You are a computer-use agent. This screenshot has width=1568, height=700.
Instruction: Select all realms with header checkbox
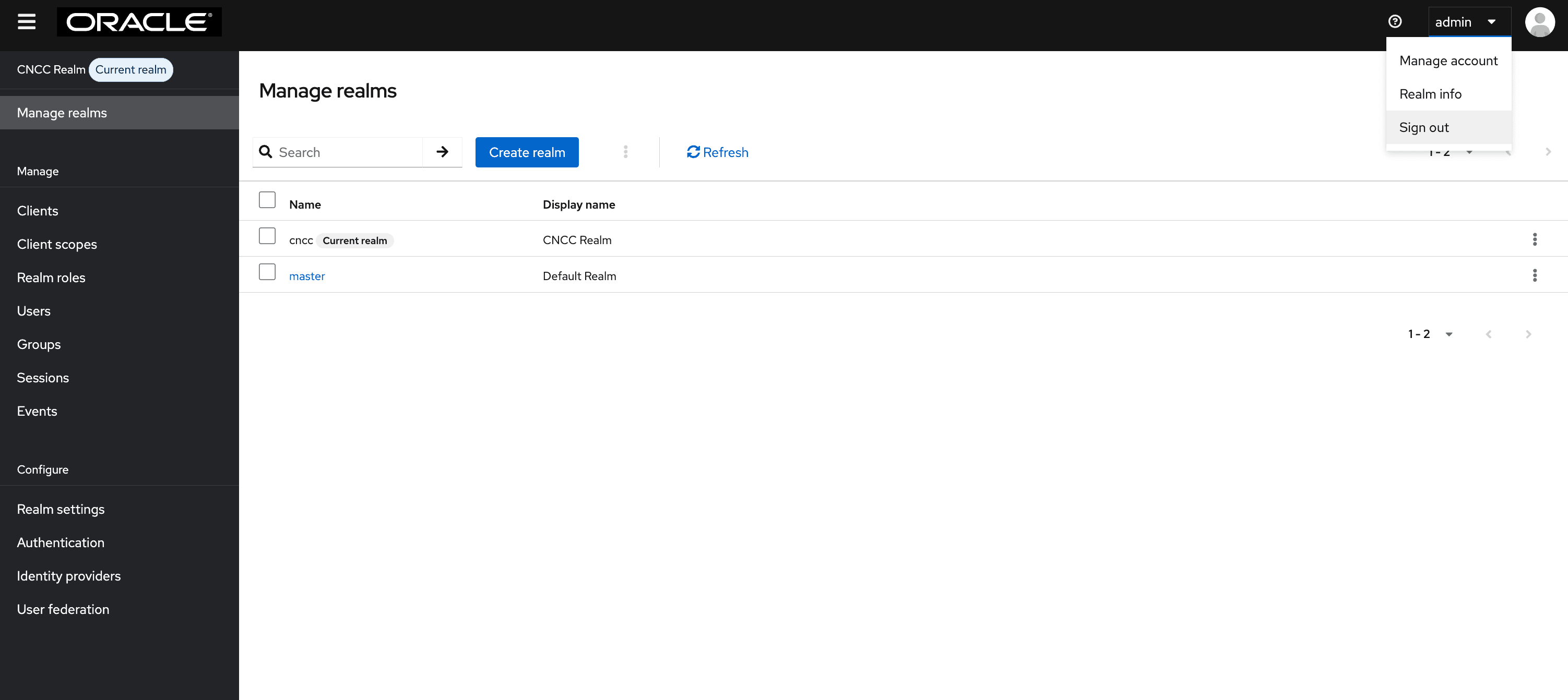click(x=267, y=199)
